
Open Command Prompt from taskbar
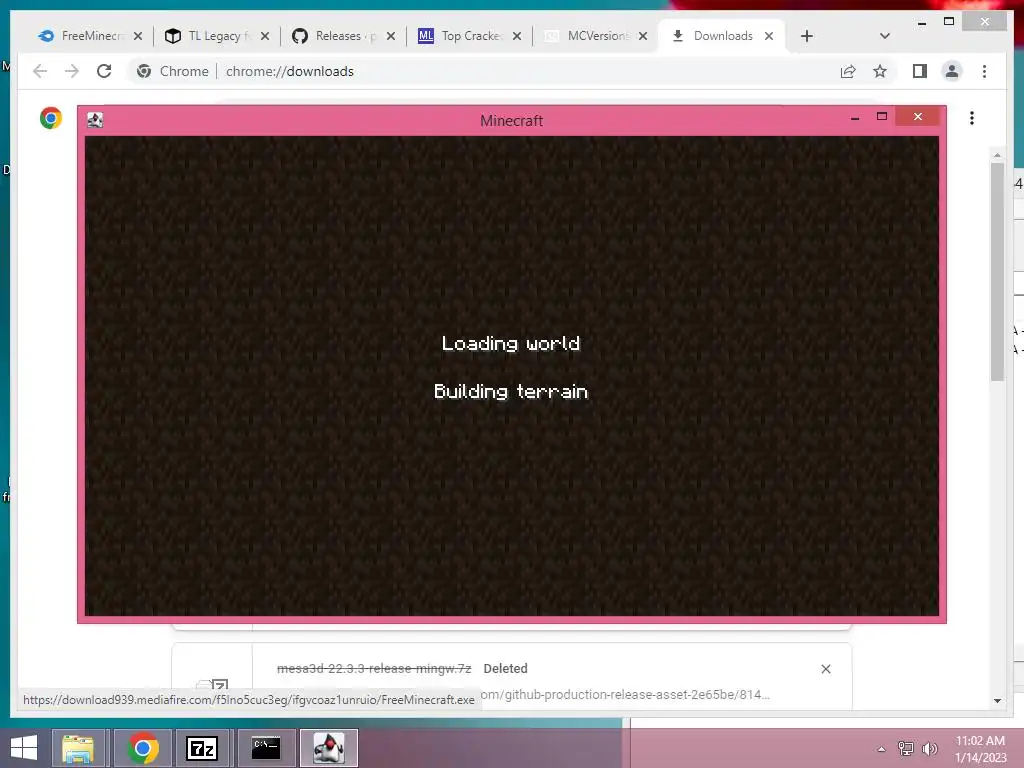coord(265,748)
